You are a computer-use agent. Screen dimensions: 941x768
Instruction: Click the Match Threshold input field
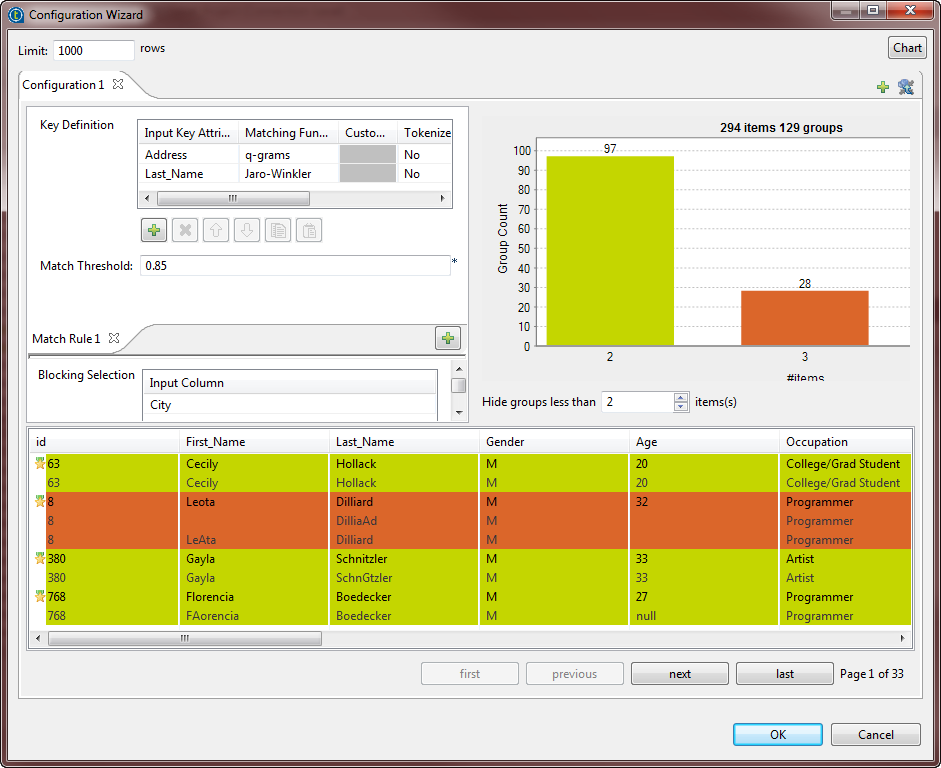coord(295,266)
